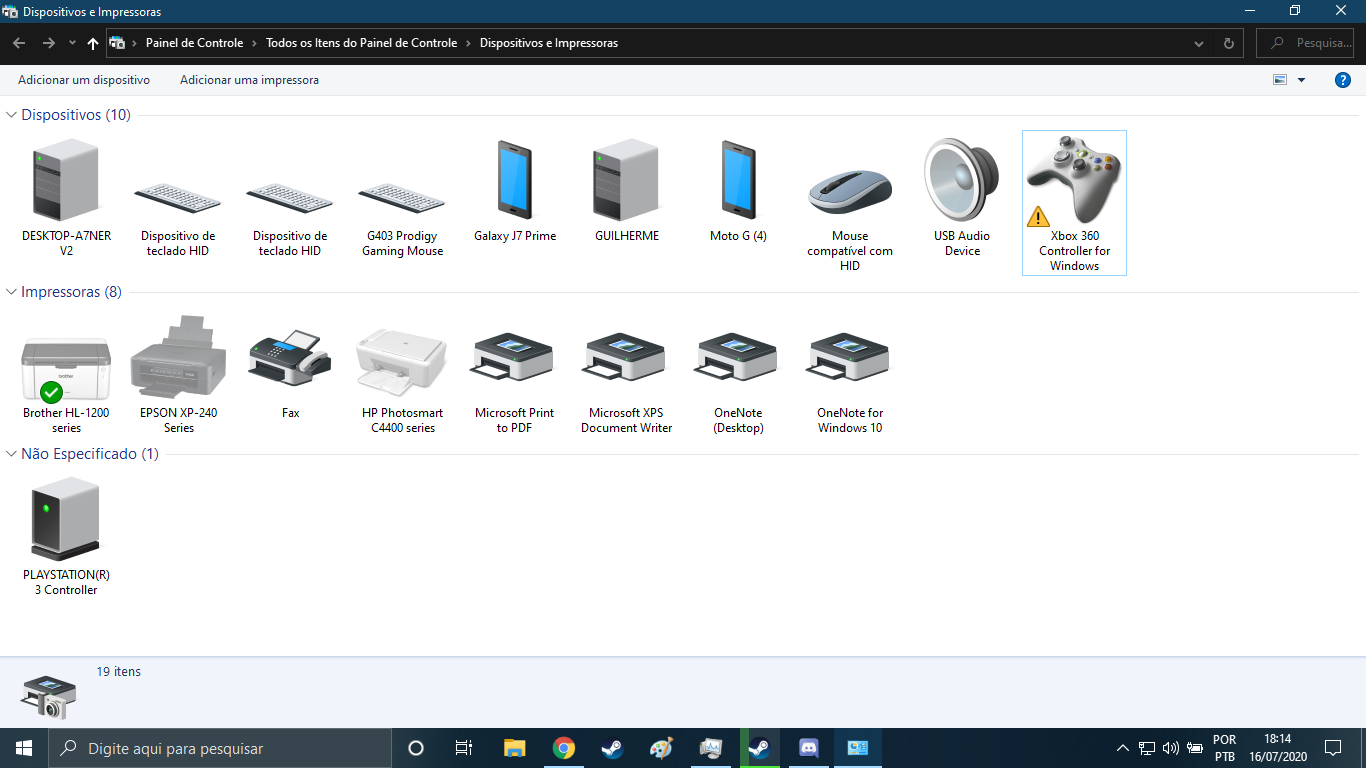Select the Microsoft XPS Document Writer printer
Screen dimensions: 1366x768
(626, 381)
